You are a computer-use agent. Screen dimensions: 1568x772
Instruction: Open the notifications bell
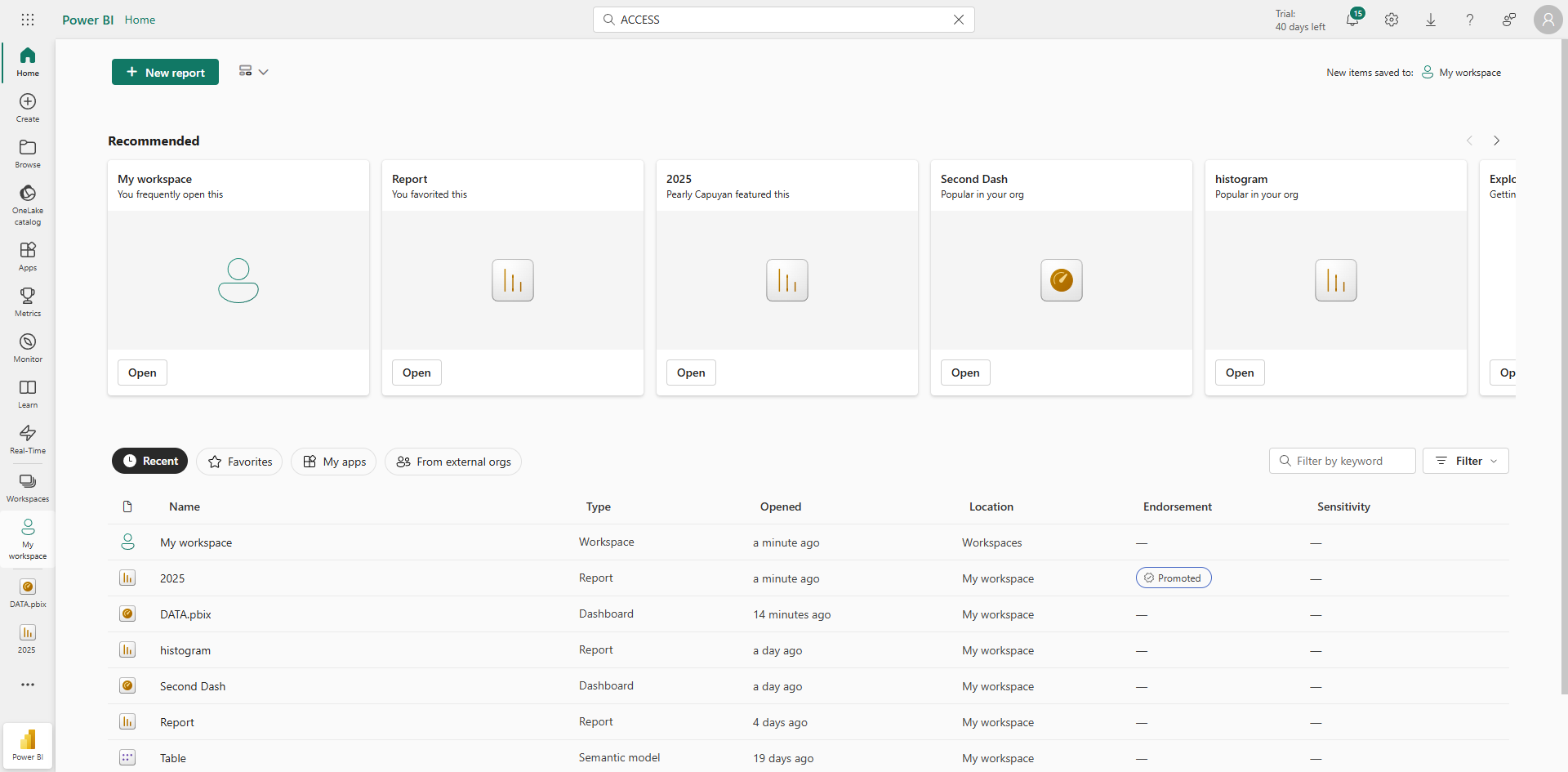click(1352, 20)
